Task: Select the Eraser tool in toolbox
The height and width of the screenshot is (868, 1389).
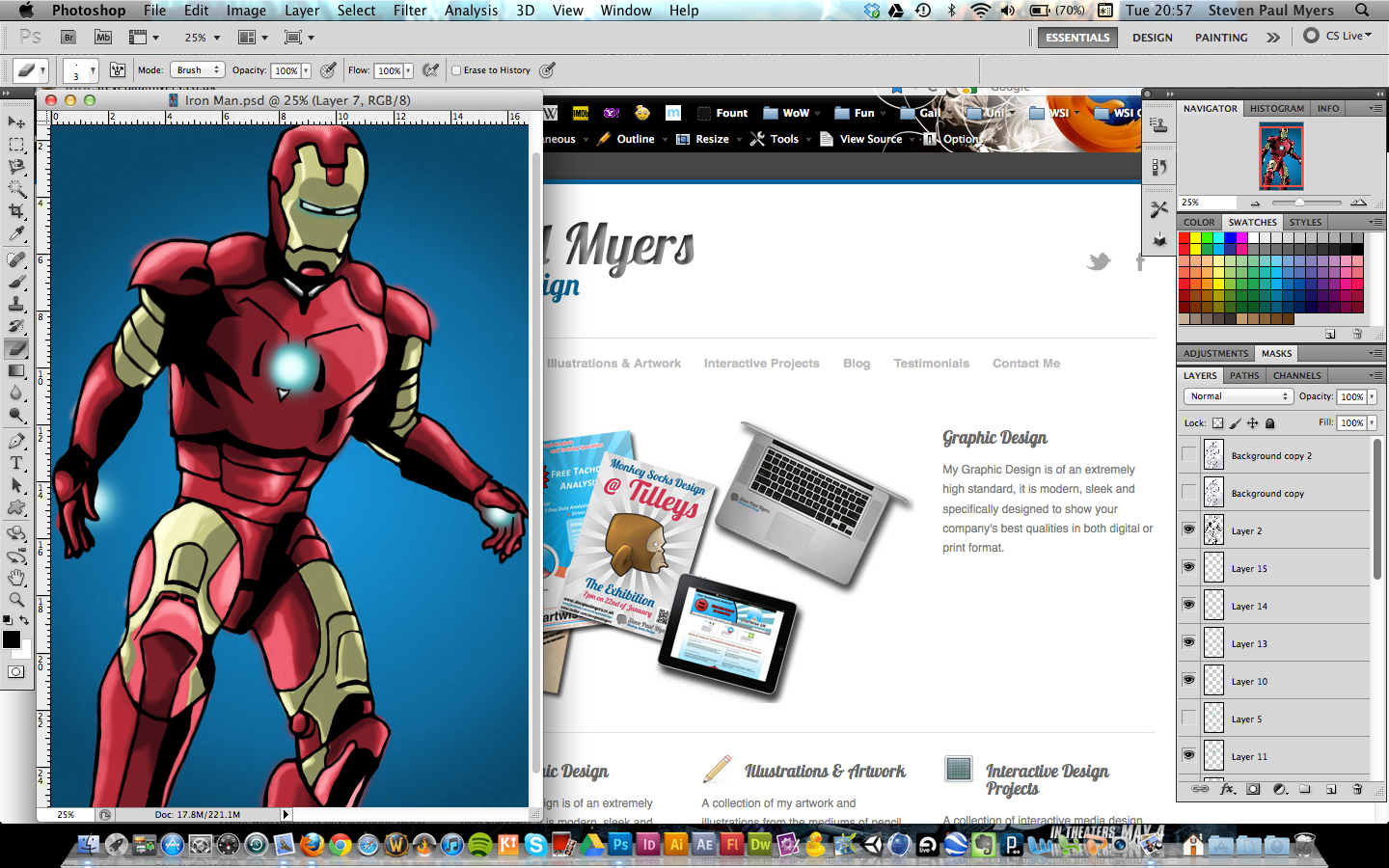Action: 16,349
